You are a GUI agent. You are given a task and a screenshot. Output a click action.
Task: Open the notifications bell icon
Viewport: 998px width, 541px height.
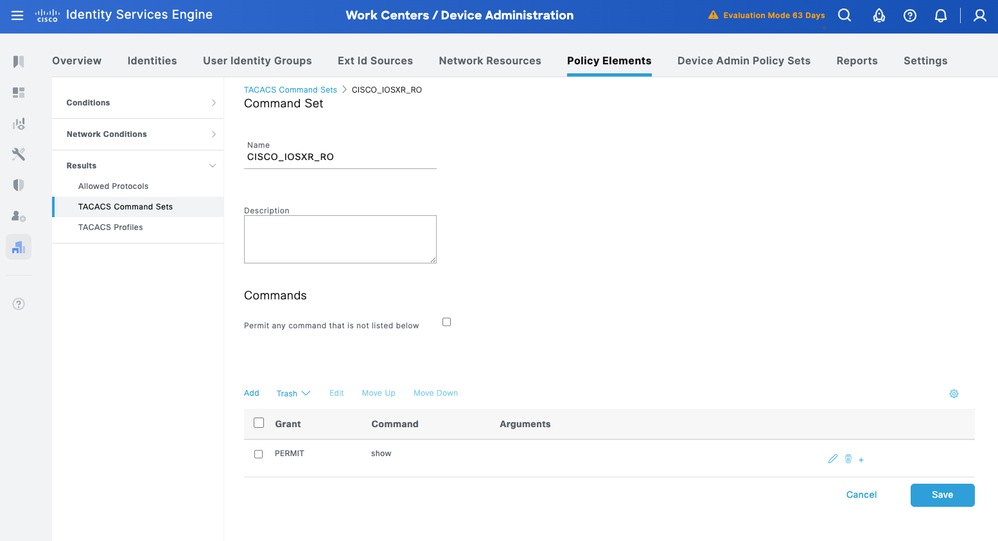coord(940,15)
